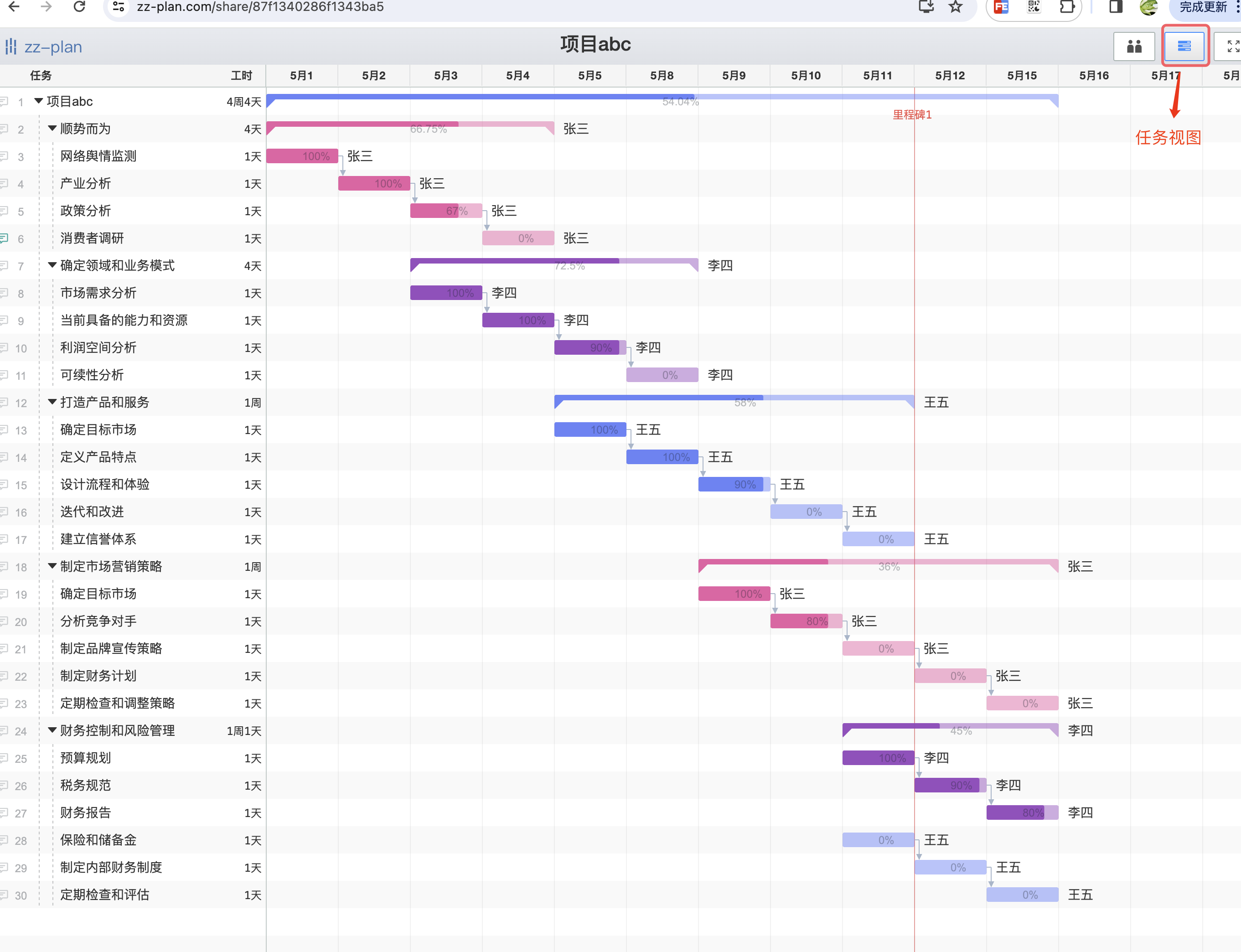Collapse the 确定领域和业务模式 group
Viewport: 1241px width, 952px height.
52,264
